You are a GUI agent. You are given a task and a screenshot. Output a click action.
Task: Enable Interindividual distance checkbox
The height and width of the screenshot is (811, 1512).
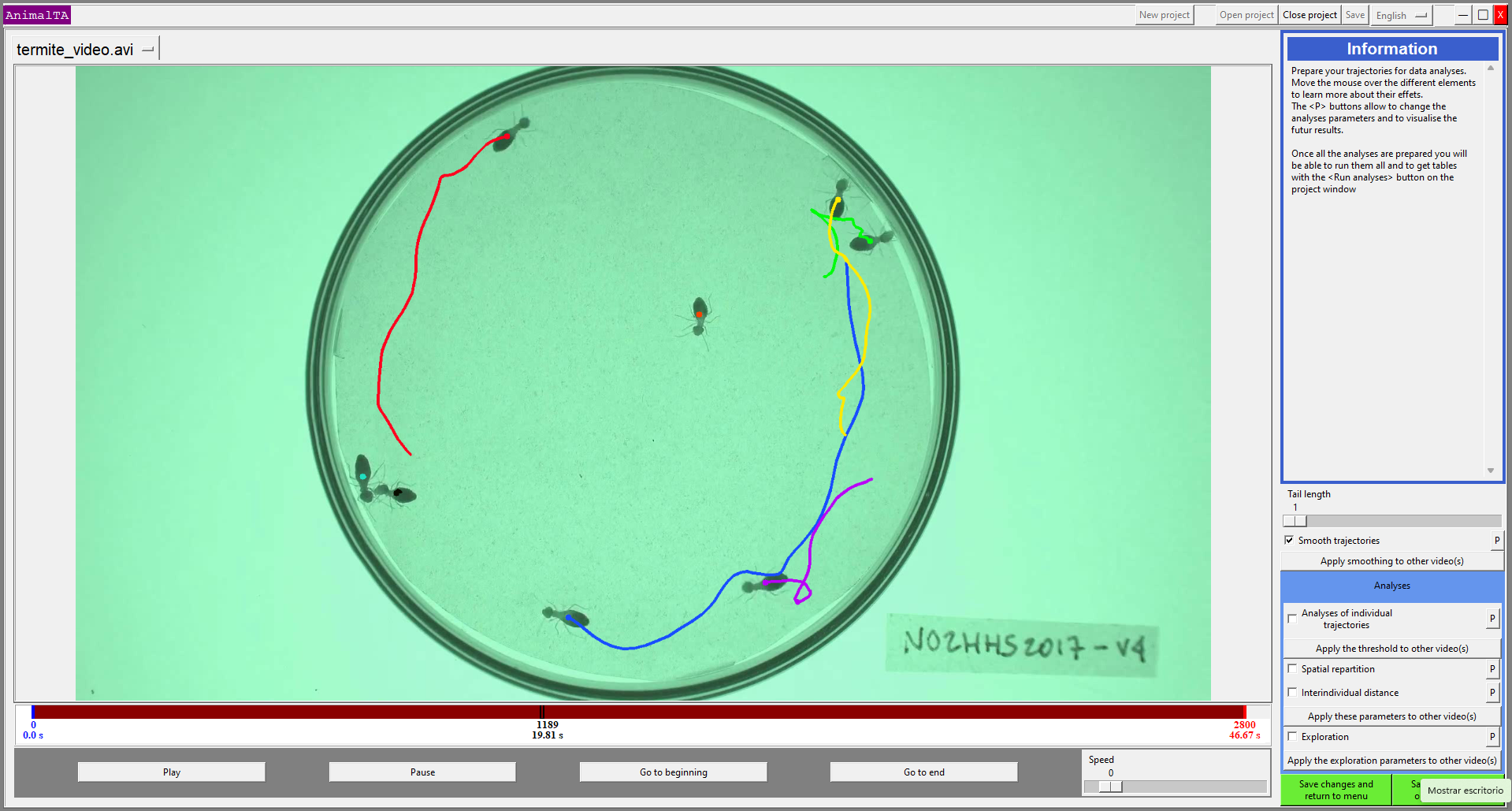coord(1292,692)
